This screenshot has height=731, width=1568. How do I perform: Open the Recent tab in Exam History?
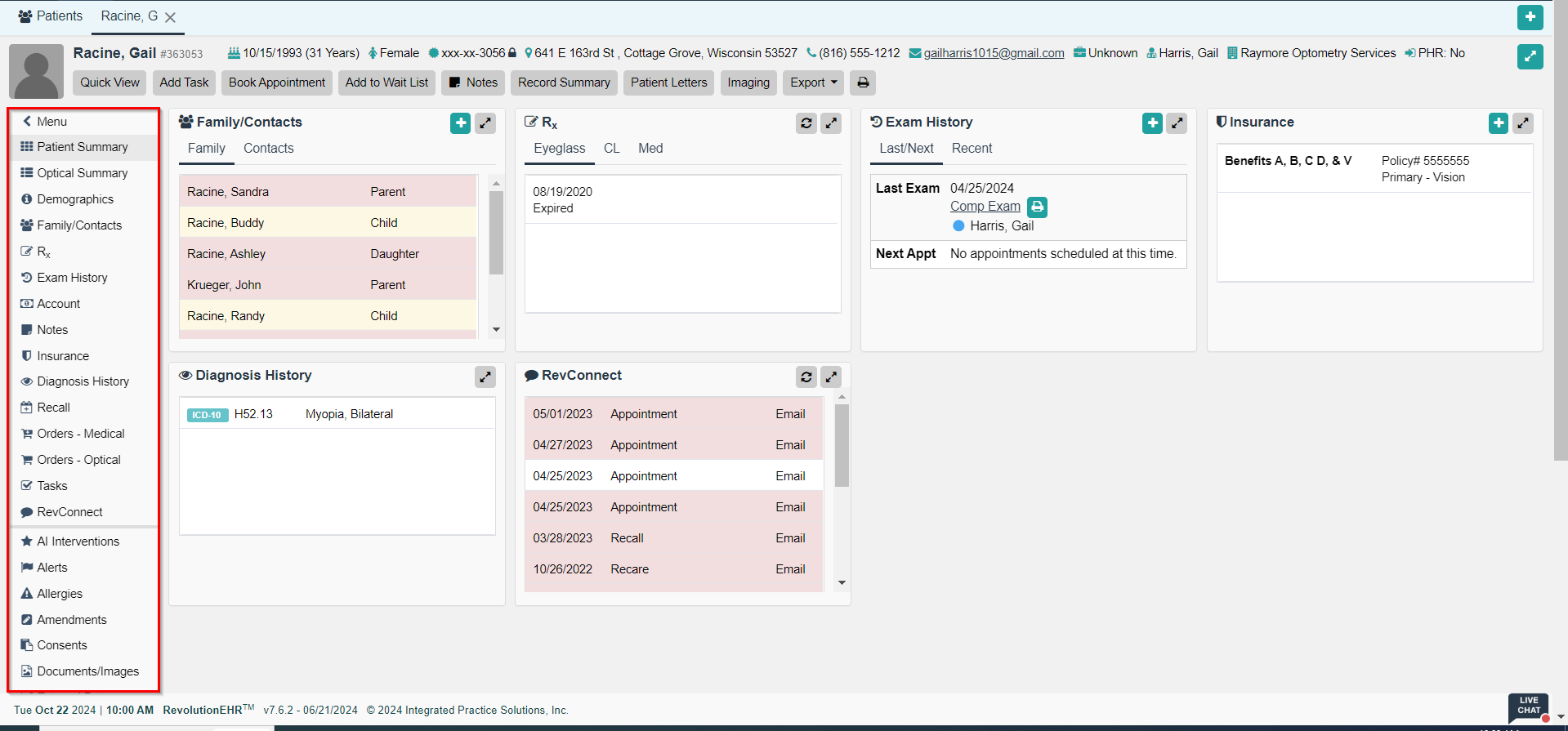pos(972,148)
